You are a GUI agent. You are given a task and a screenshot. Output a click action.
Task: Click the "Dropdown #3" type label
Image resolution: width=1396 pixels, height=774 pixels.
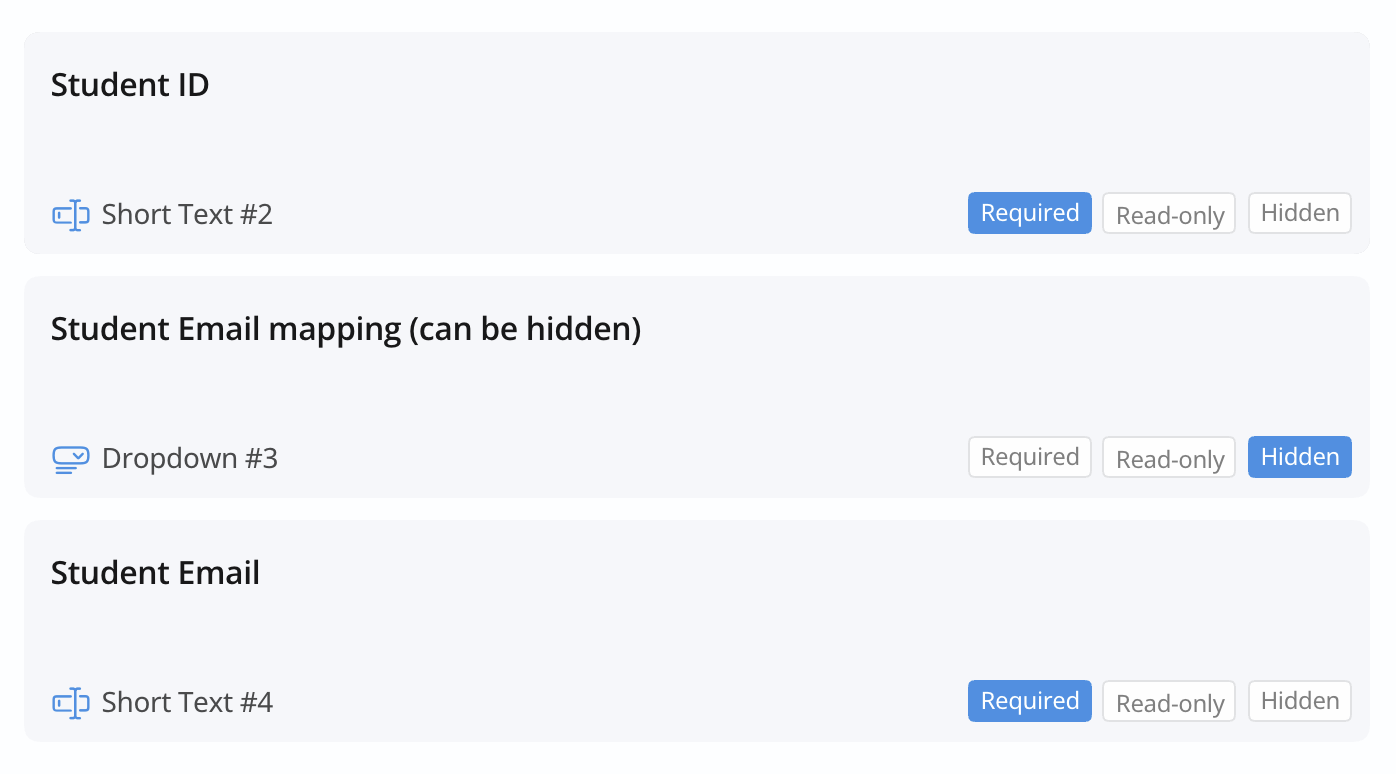190,459
